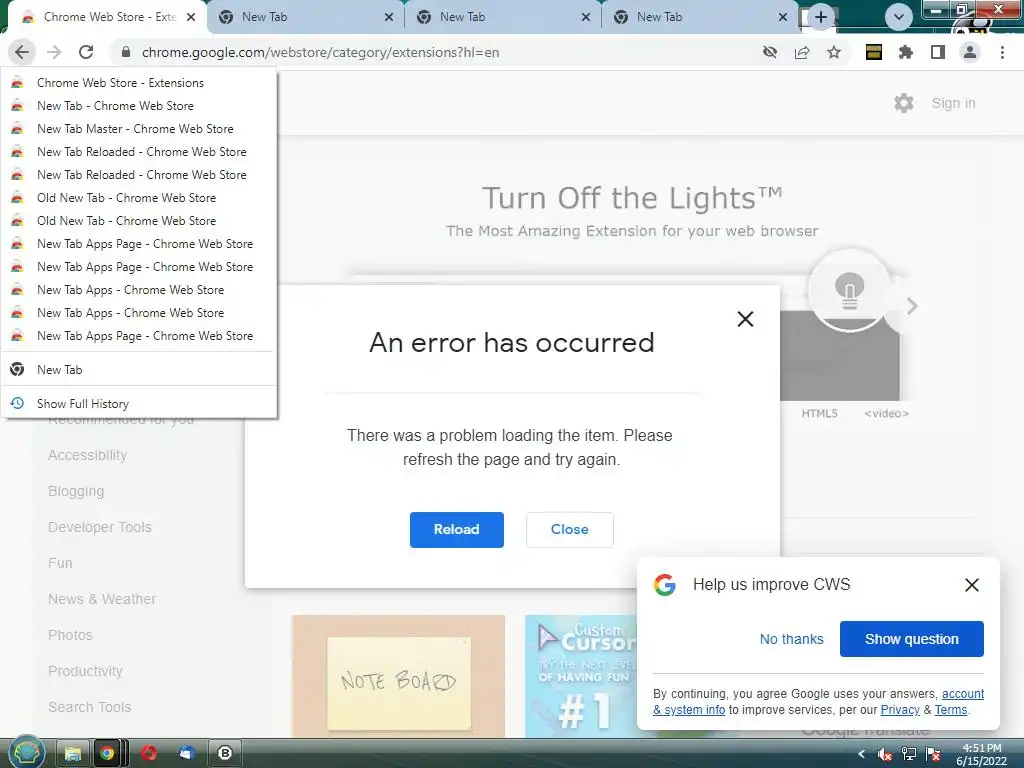Click the browser Back arrow button

tap(22, 52)
